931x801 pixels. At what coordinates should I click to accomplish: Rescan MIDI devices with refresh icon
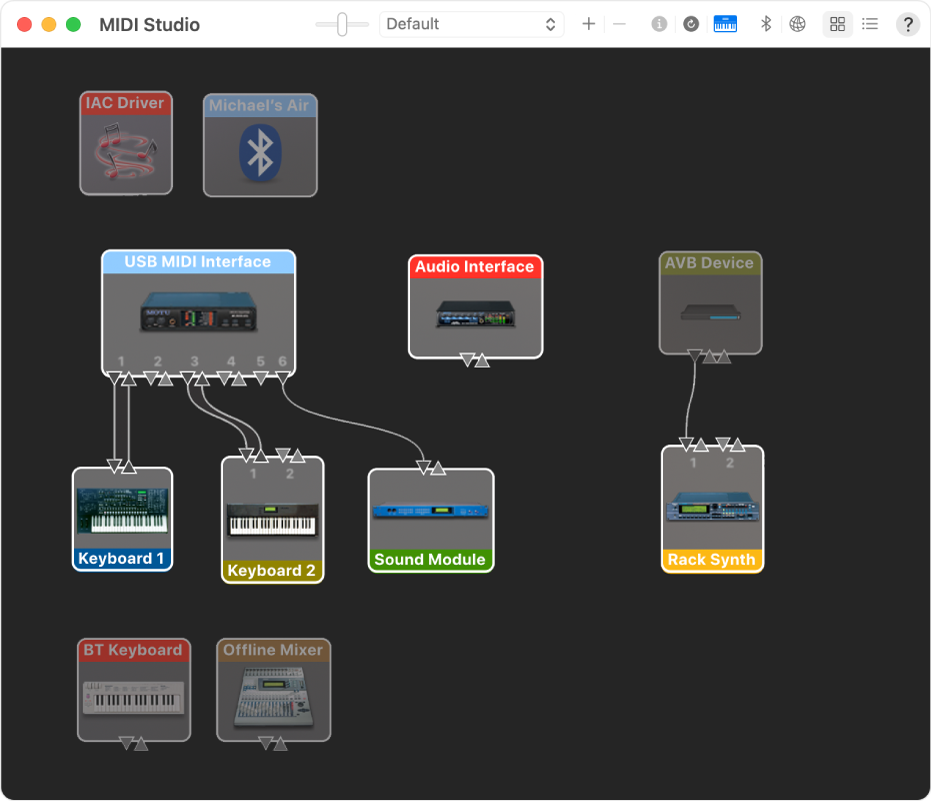(x=690, y=23)
